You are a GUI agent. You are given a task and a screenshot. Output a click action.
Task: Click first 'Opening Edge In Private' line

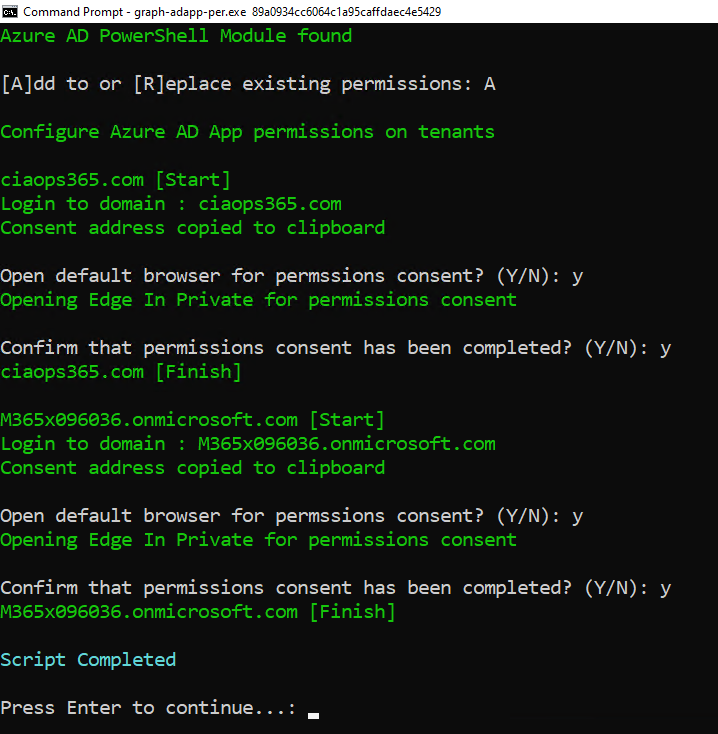click(x=258, y=300)
